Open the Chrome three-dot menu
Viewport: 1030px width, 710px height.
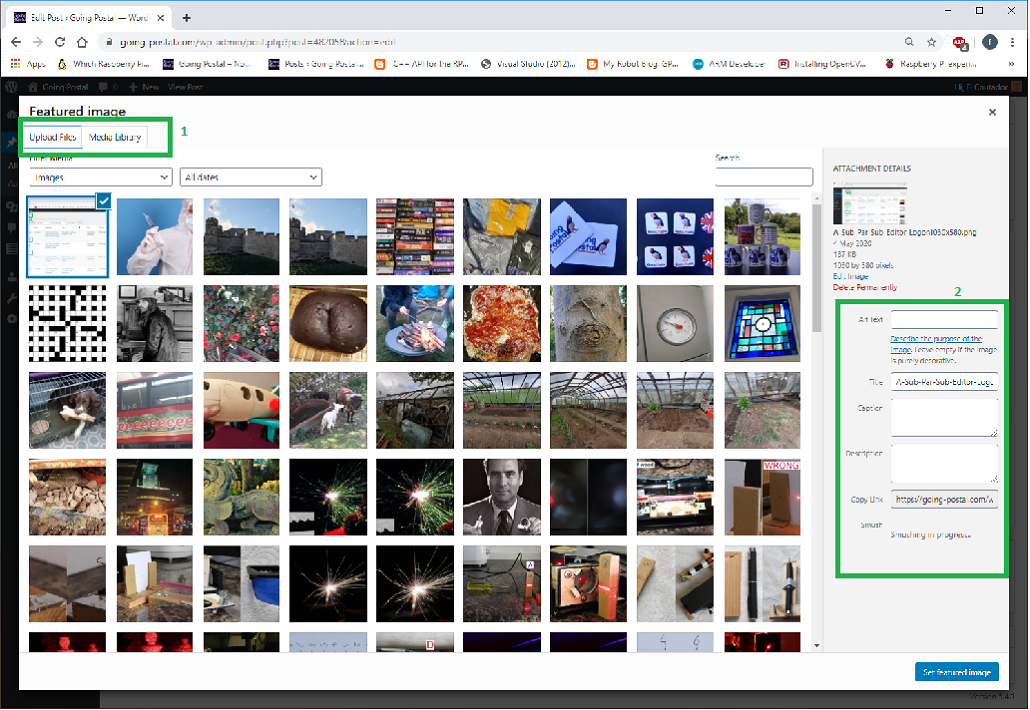click(1011, 42)
